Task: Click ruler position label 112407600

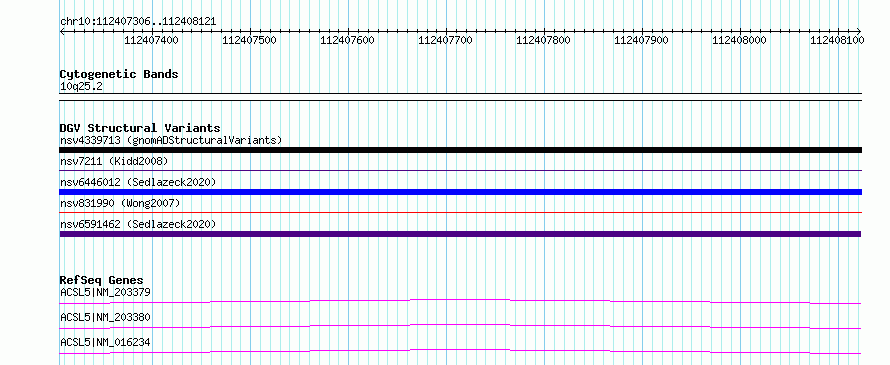Action: (x=347, y=40)
